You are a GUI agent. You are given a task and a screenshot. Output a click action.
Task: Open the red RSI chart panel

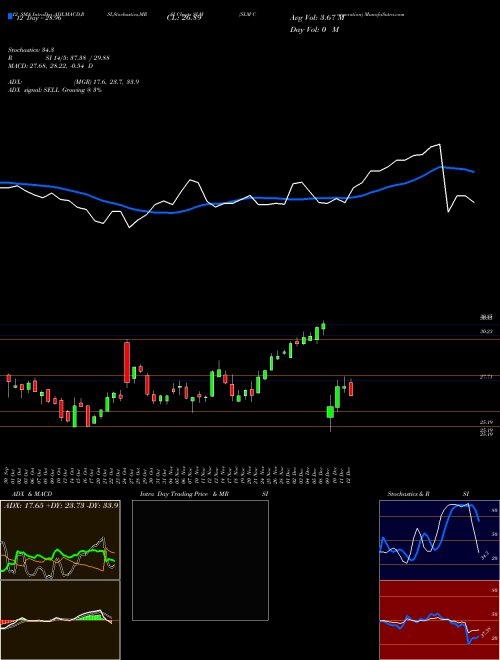[439, 620]
